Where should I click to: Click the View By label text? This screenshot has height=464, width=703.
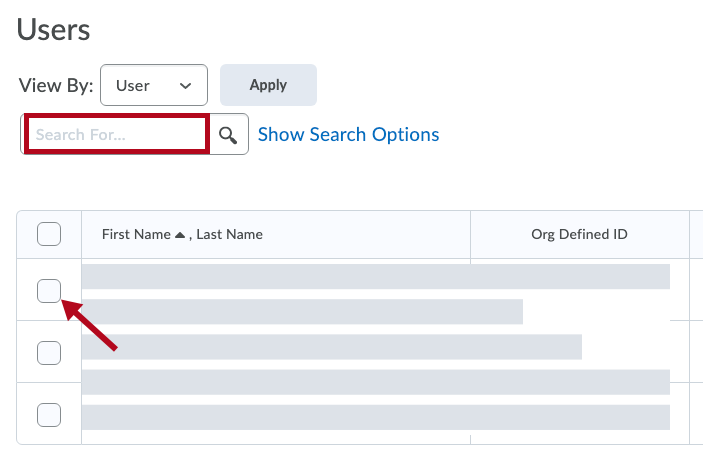click(56, 86)
